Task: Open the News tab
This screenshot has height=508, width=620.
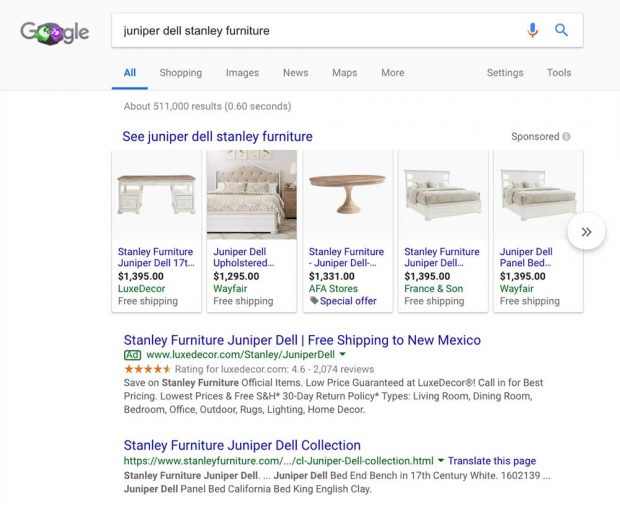Action: [295, 73]
